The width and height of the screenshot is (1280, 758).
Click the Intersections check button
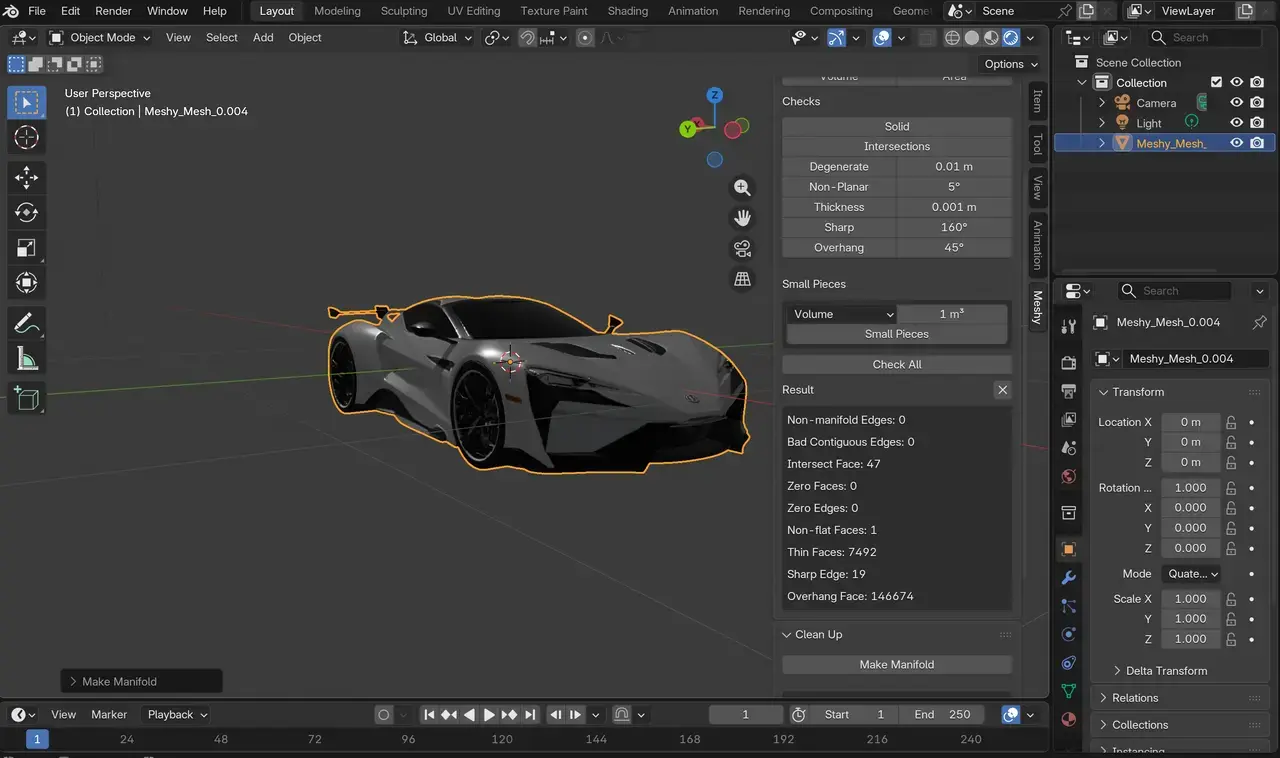tap(897, 146)
